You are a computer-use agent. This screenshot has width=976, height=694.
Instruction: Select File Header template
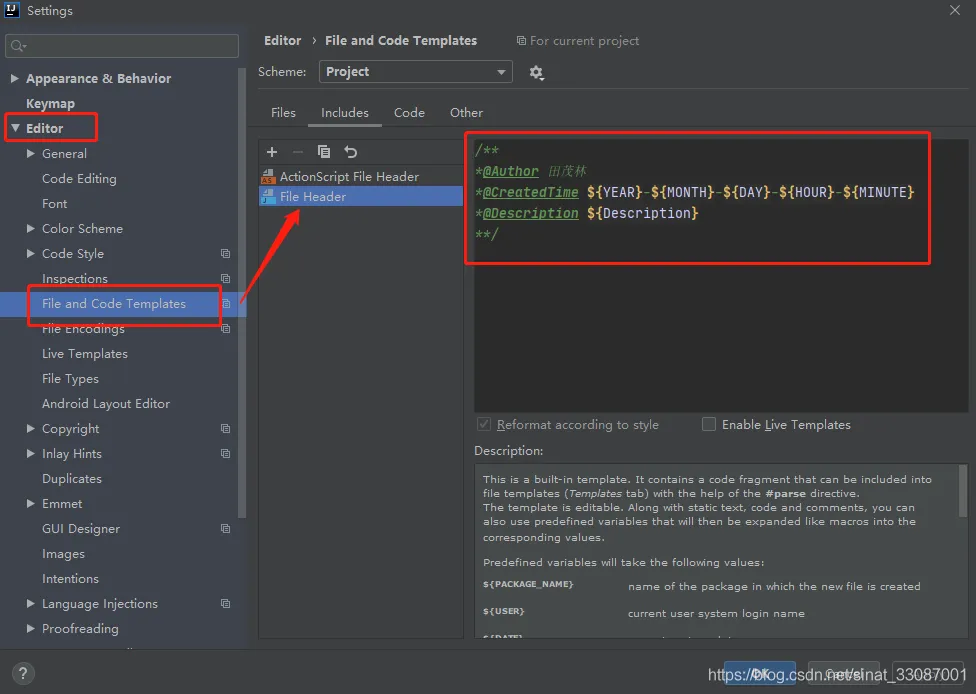coord(360,197)
